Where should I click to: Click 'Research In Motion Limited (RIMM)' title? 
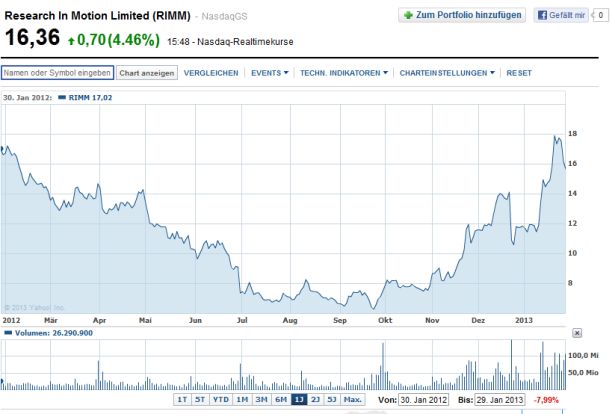click(x=97, y=16)
